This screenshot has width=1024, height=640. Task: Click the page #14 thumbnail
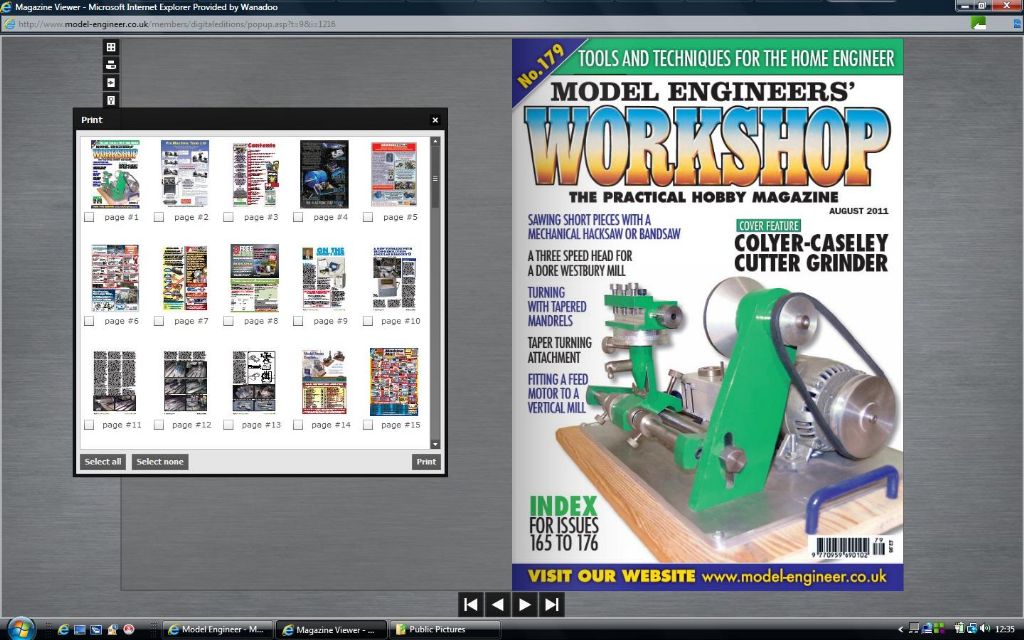(x=324, y=381)
